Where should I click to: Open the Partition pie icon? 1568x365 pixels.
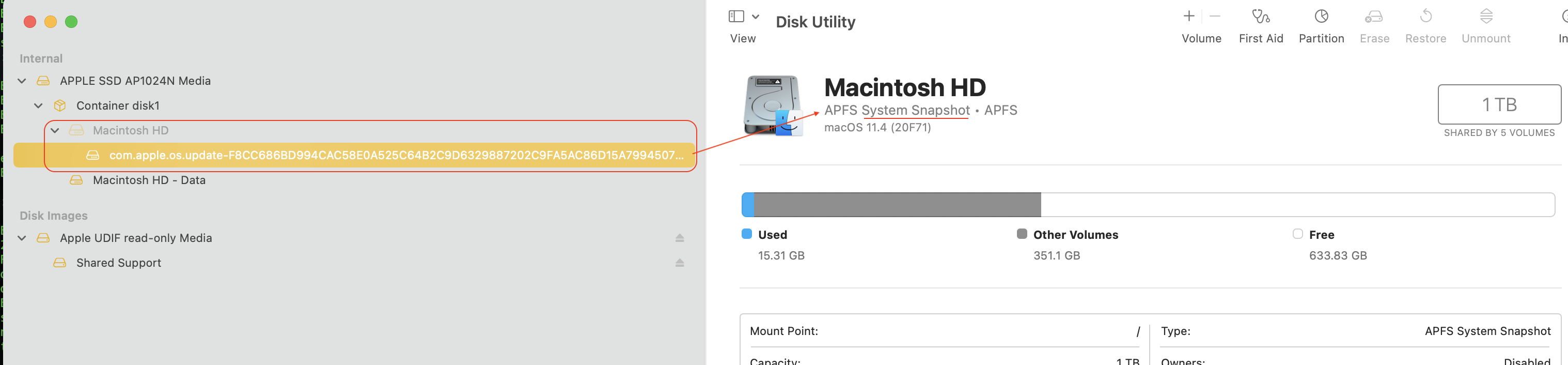click(x=1321, y=17)
